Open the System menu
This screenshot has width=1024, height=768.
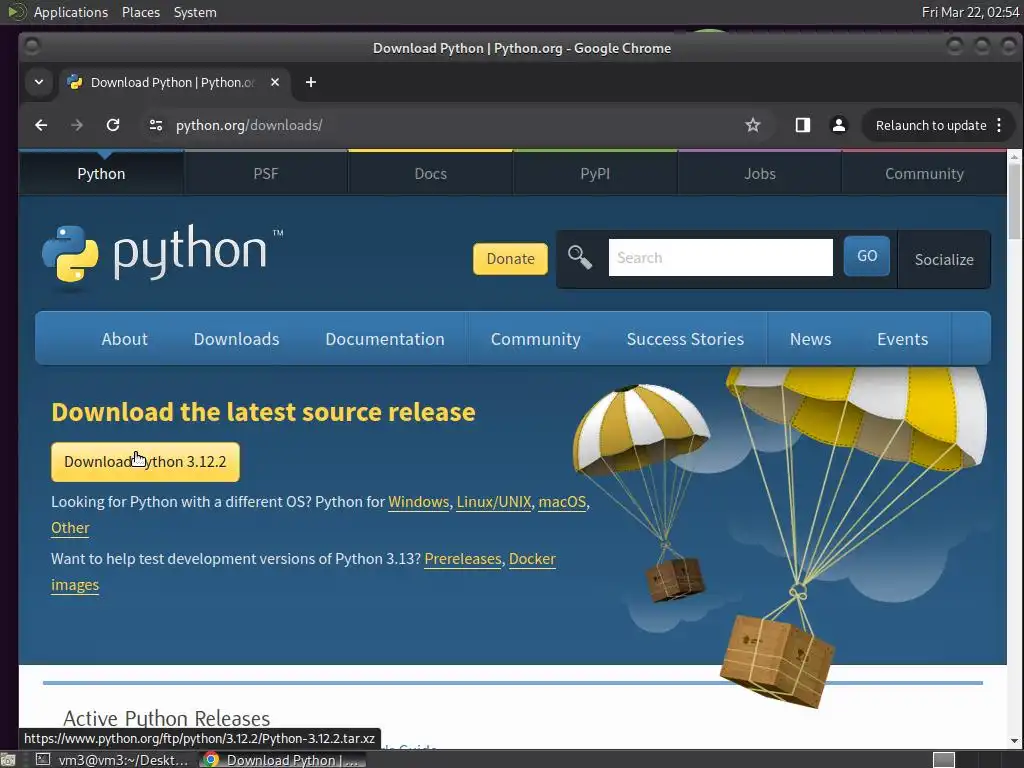[x=195, y=12]
